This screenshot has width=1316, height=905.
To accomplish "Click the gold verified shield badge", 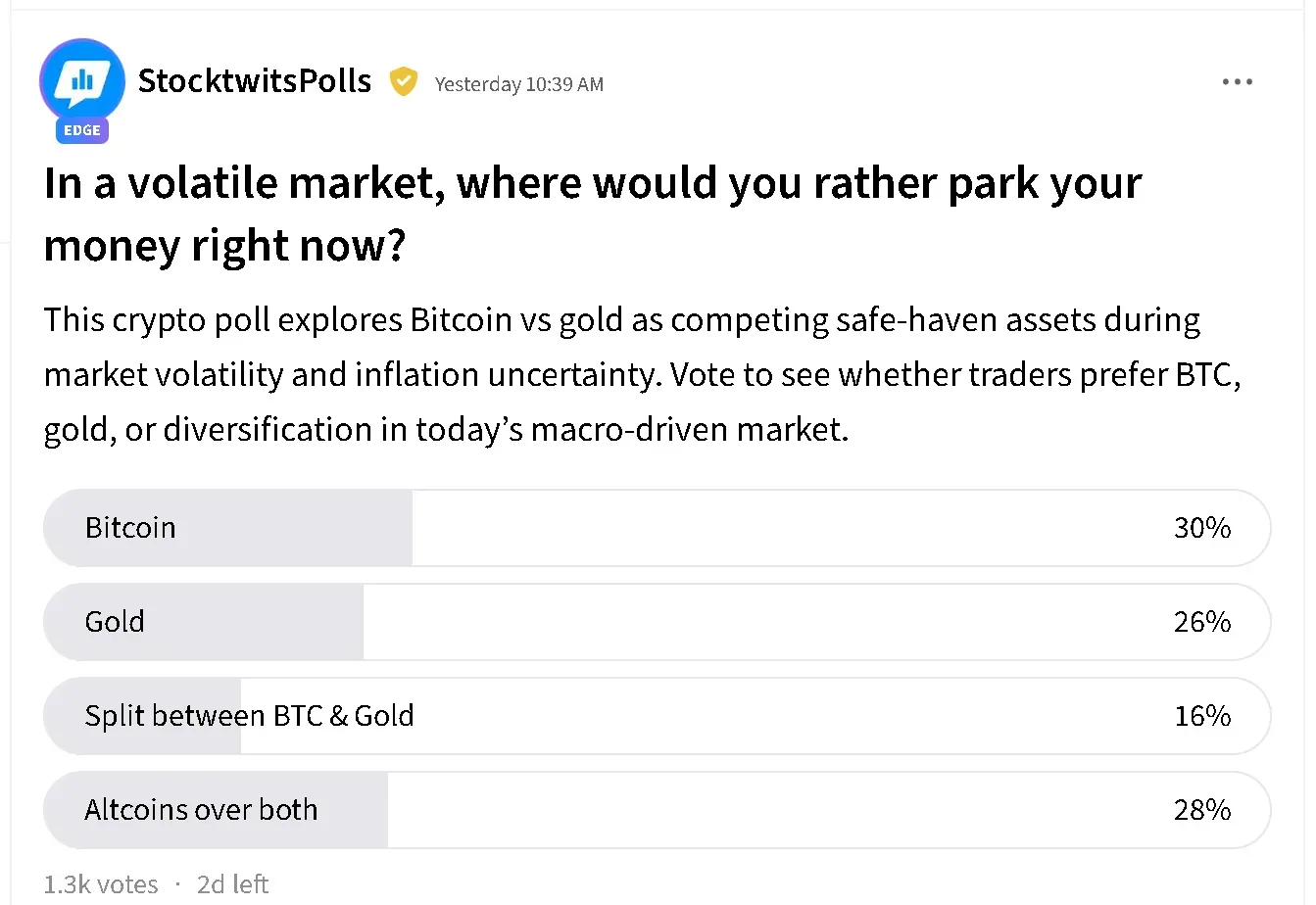I will [x=403, y=81].
